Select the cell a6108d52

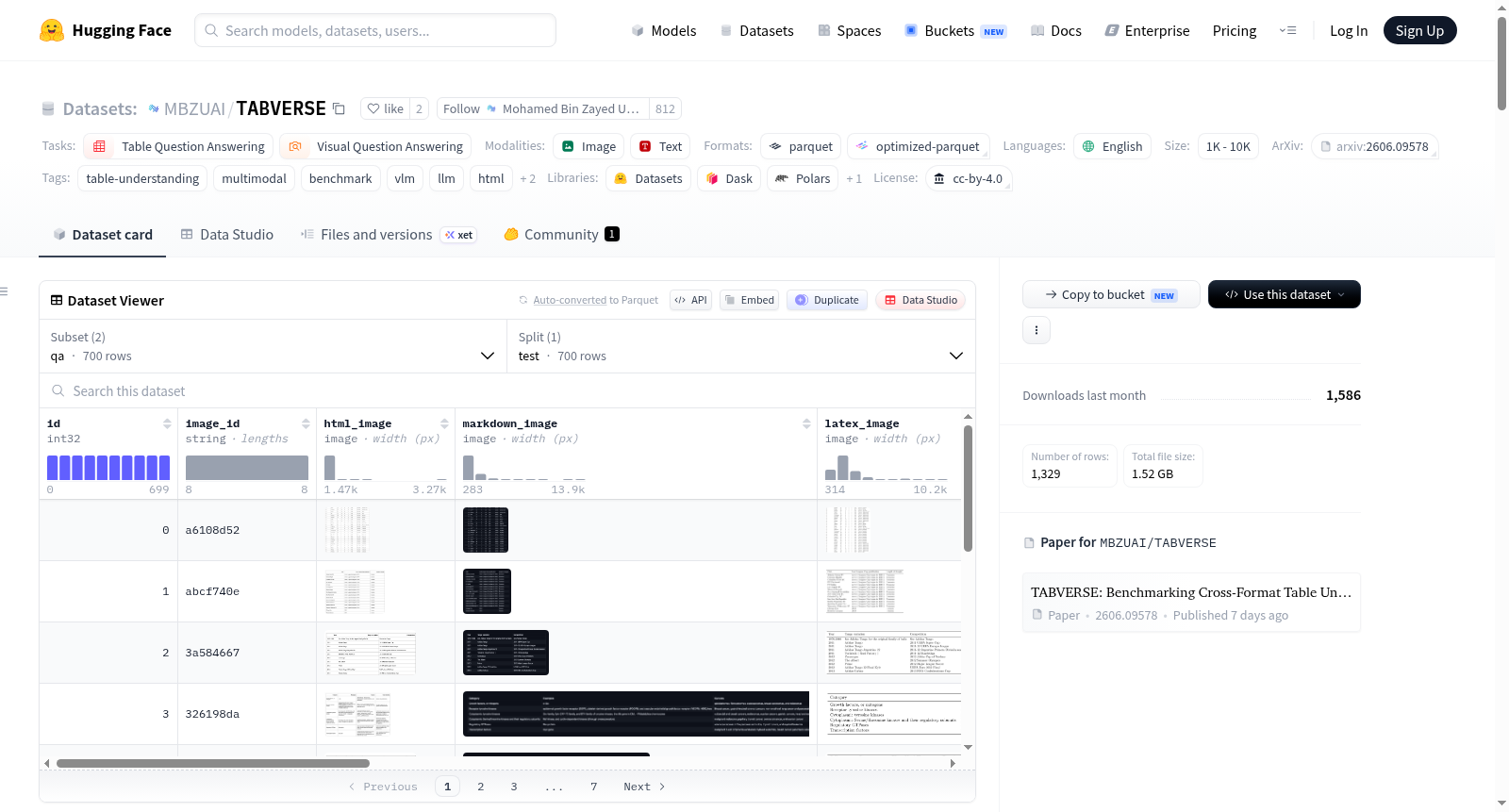pos(247,530)
